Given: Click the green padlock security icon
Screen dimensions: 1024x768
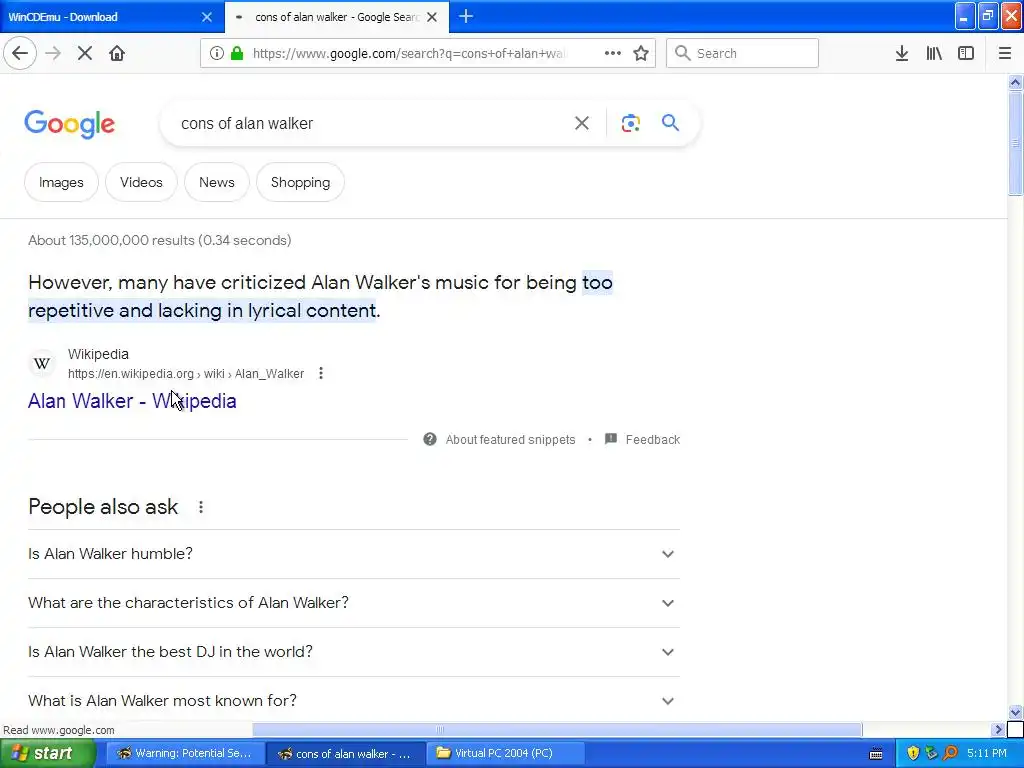Looking at the screenshot, I should pos(237,54).
